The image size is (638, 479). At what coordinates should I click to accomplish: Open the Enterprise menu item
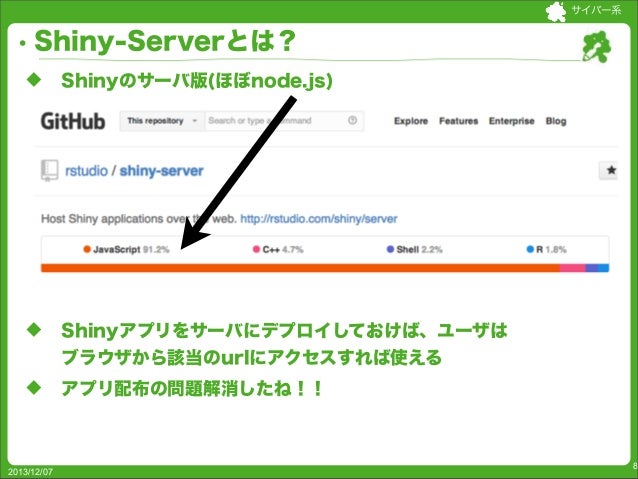pyautogui.click(x=511, y=121)
